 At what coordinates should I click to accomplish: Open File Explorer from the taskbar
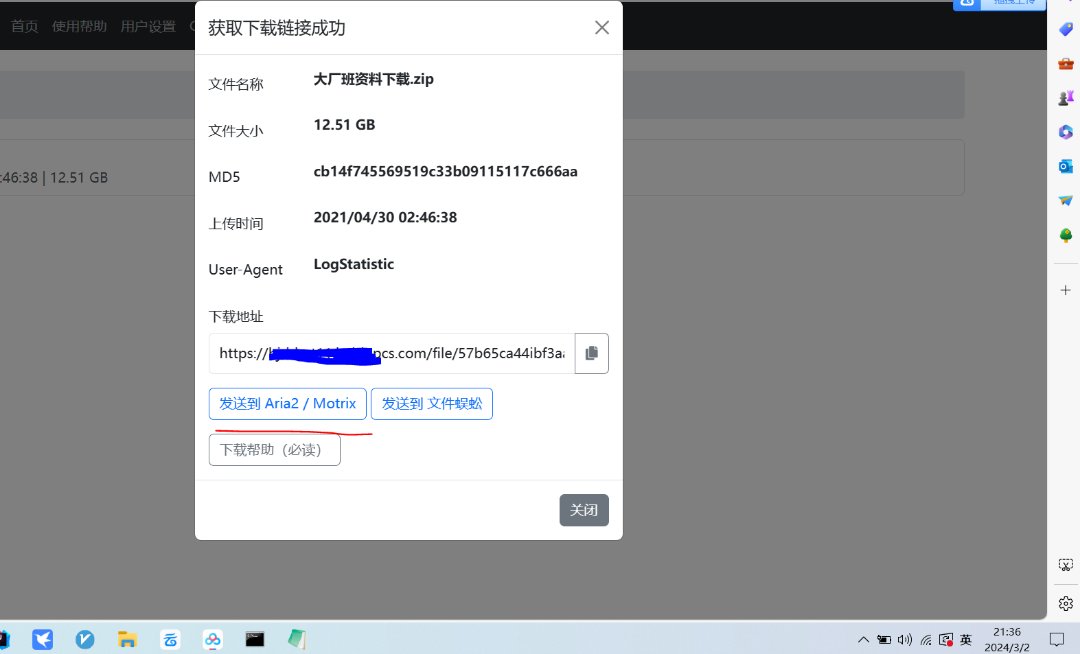[127, 639]
